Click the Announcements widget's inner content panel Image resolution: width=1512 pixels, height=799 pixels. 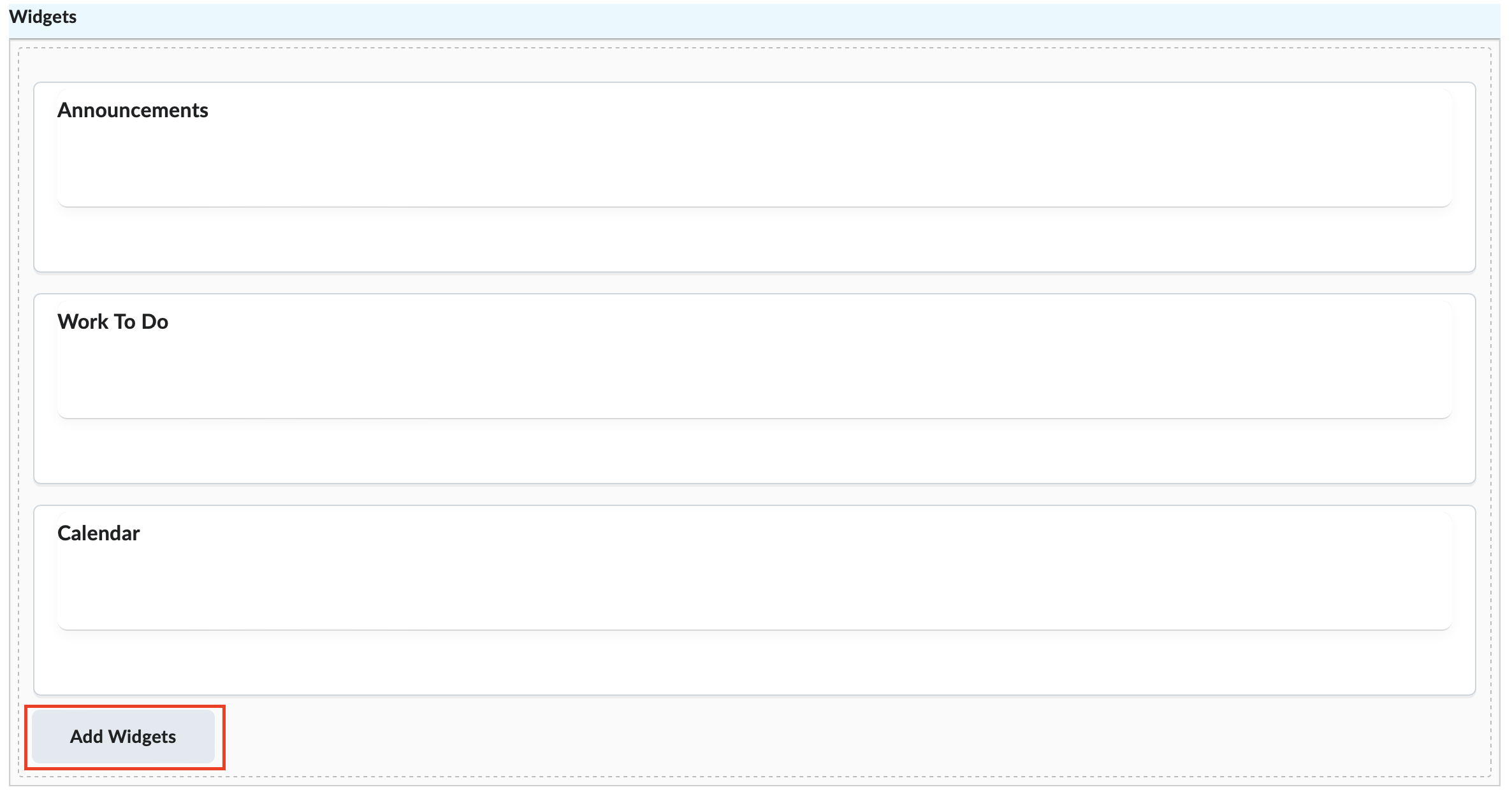click(755, 166)
